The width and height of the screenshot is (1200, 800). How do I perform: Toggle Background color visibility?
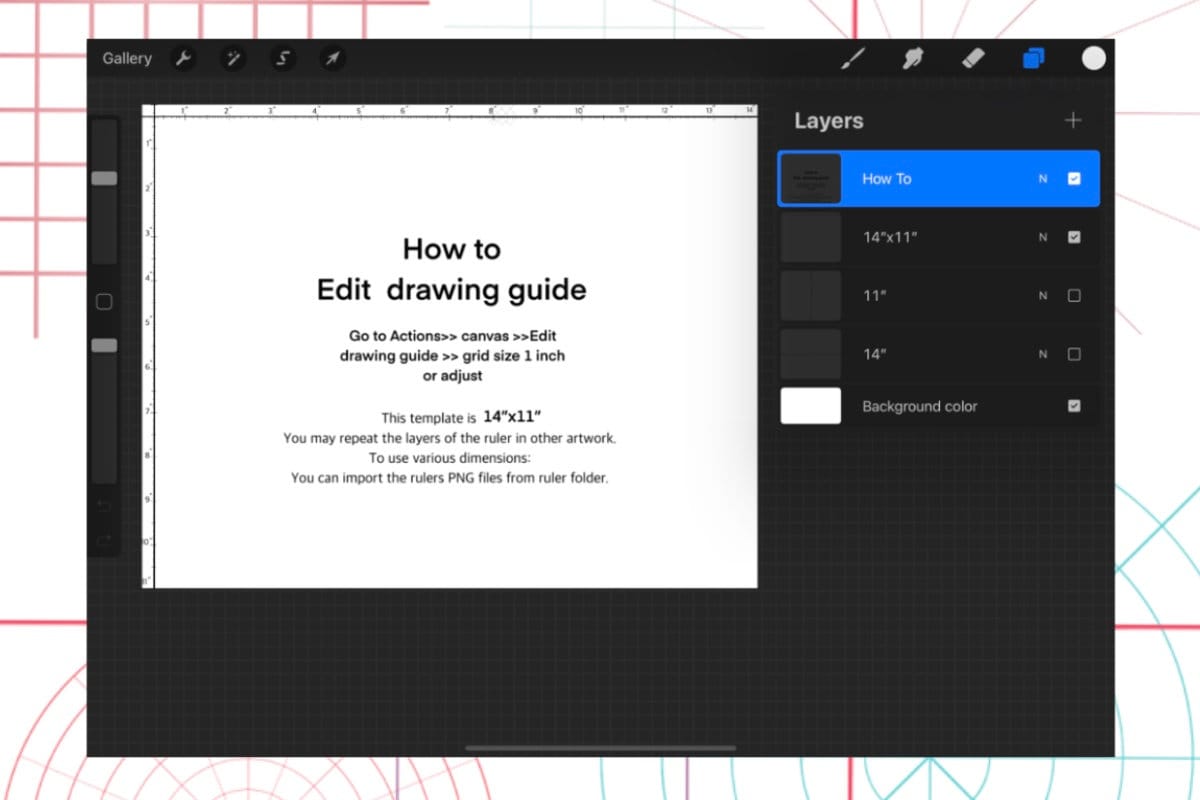coord(1074,406)
